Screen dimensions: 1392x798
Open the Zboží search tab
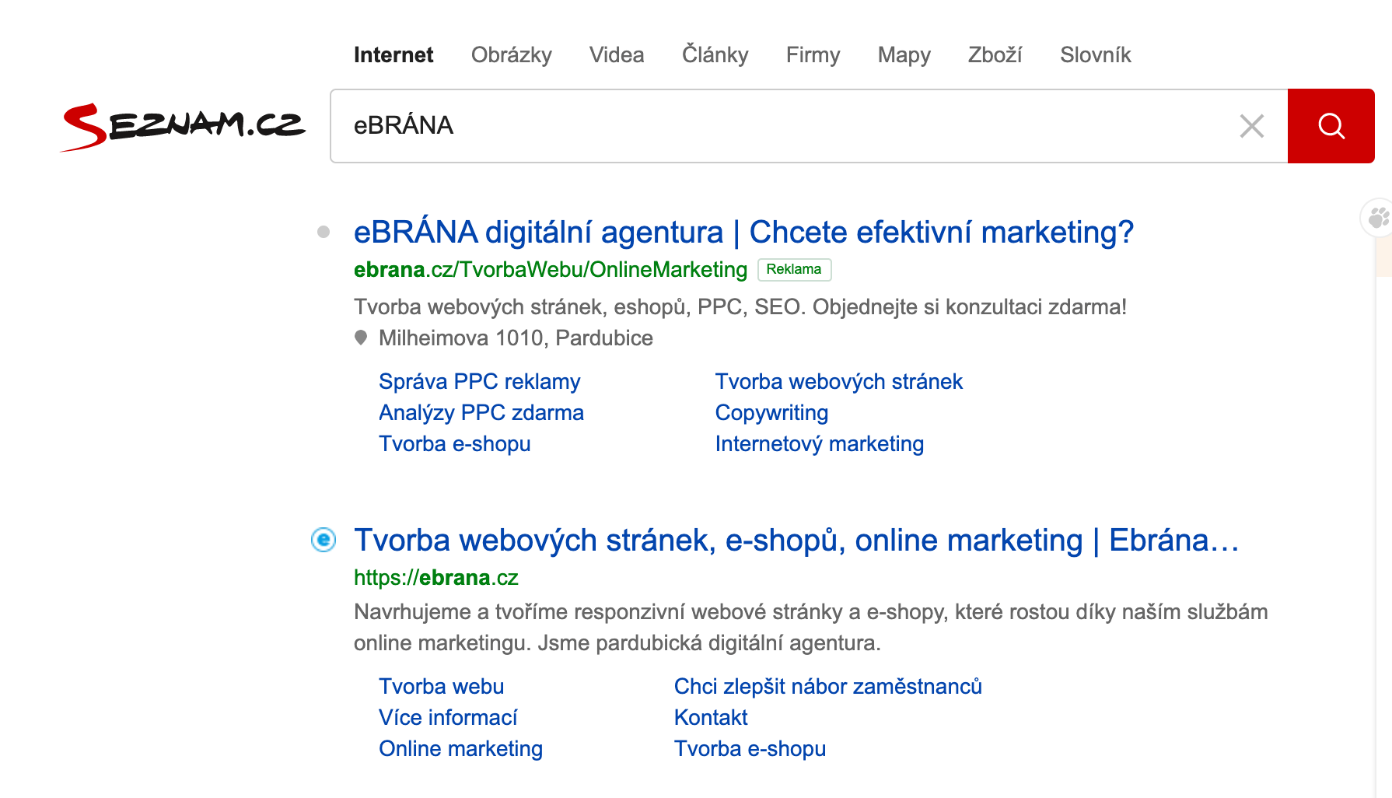995,55
